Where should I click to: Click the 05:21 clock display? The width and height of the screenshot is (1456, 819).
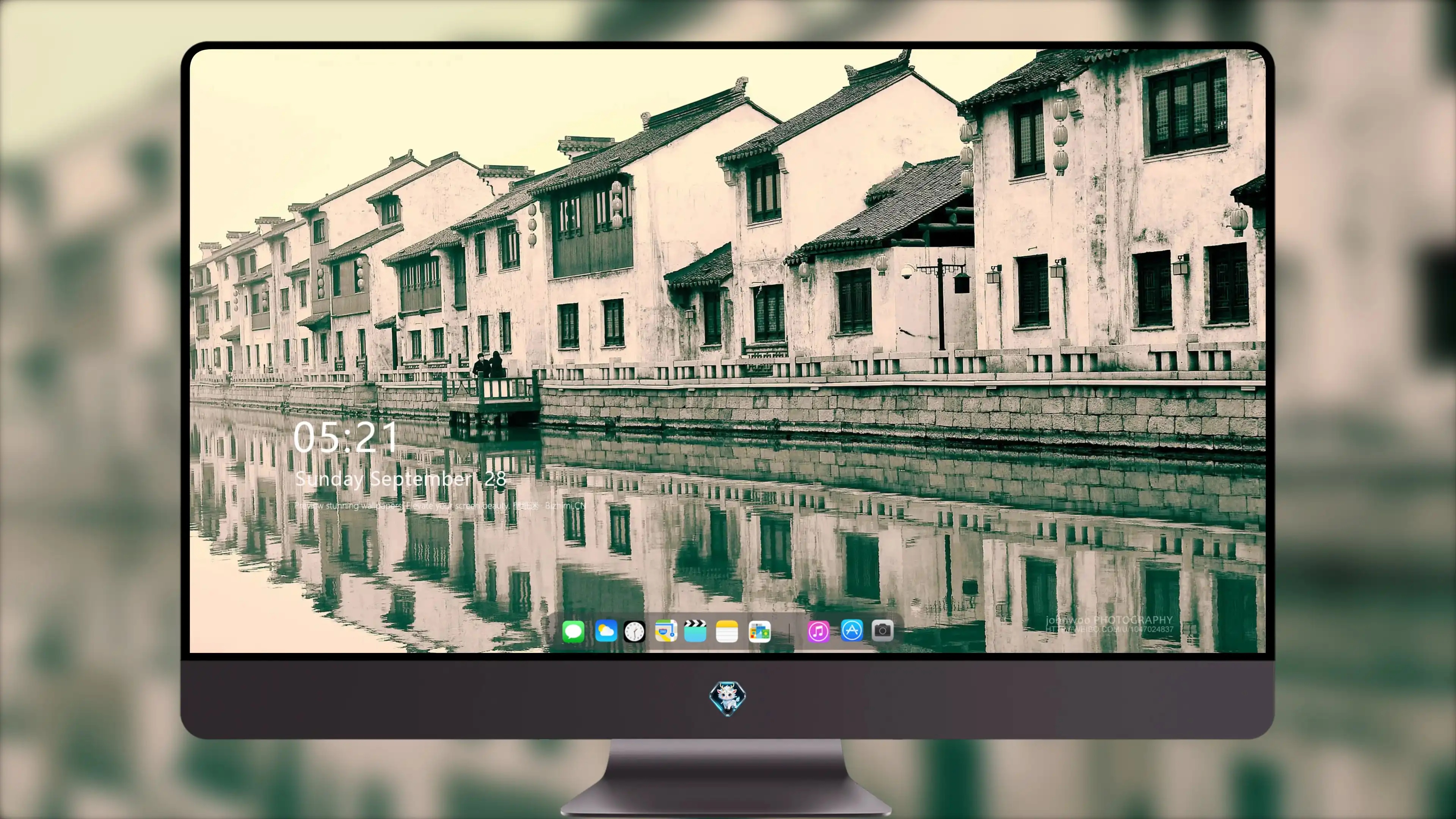coord(345,437)
